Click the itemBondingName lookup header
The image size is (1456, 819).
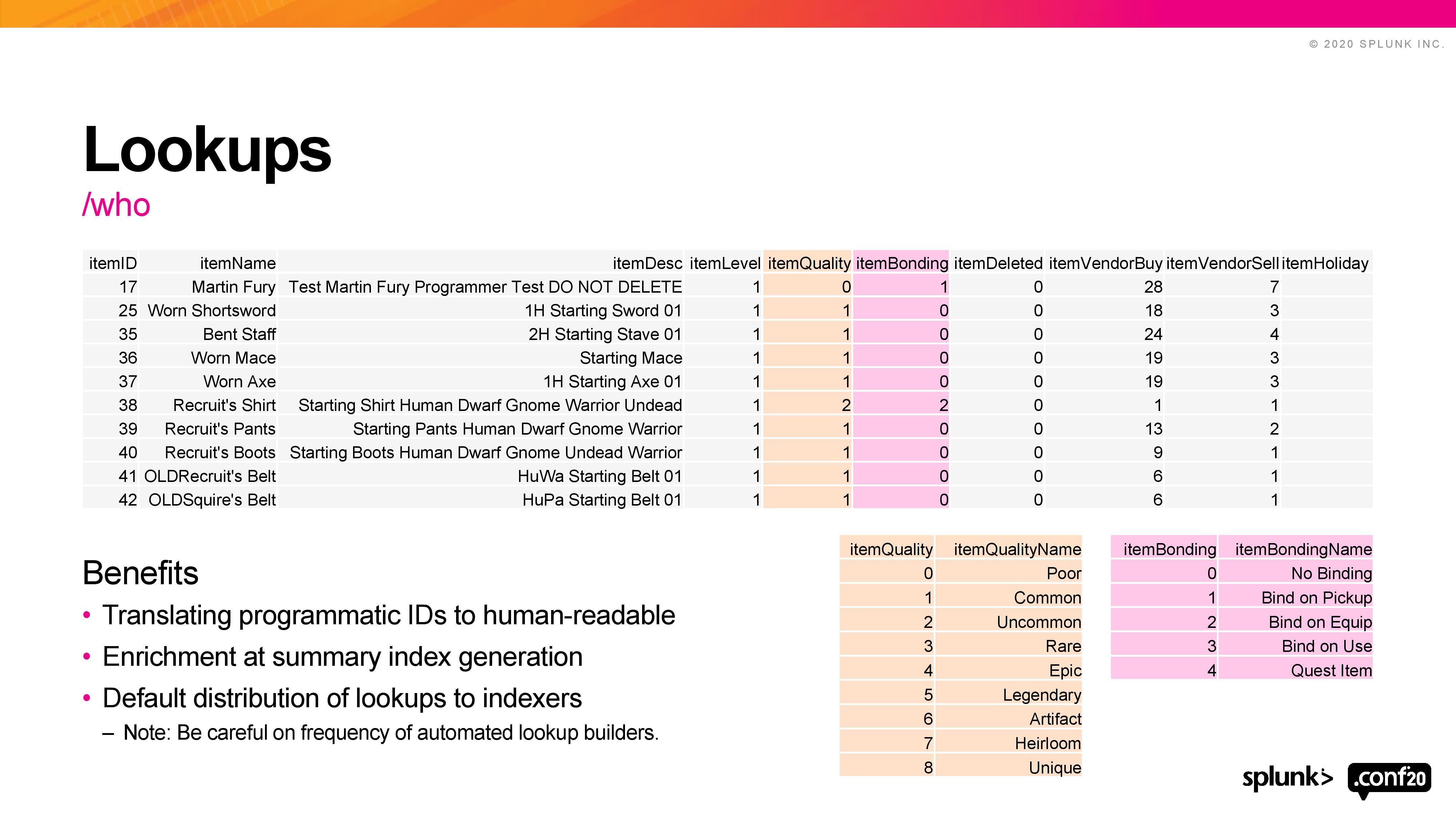1303,549
